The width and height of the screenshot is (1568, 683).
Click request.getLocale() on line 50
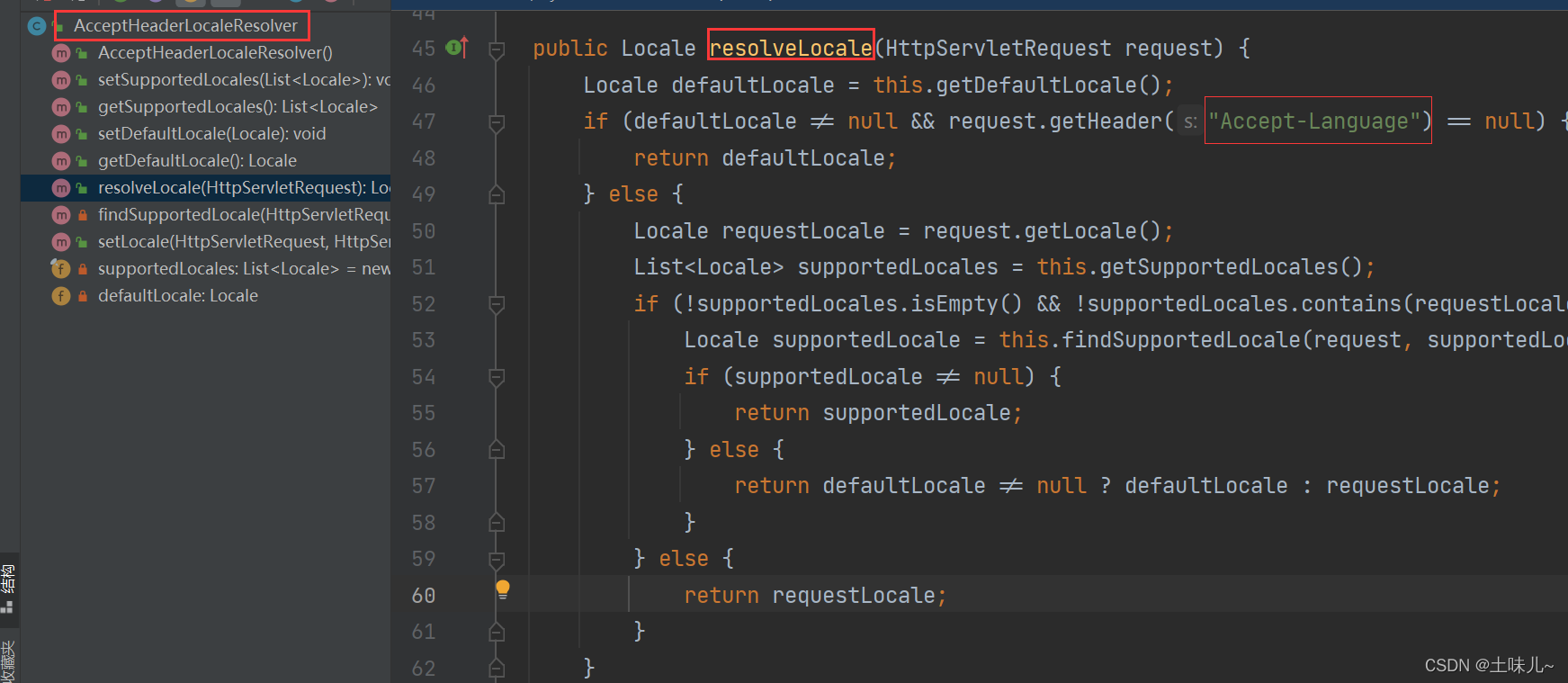1043,231
